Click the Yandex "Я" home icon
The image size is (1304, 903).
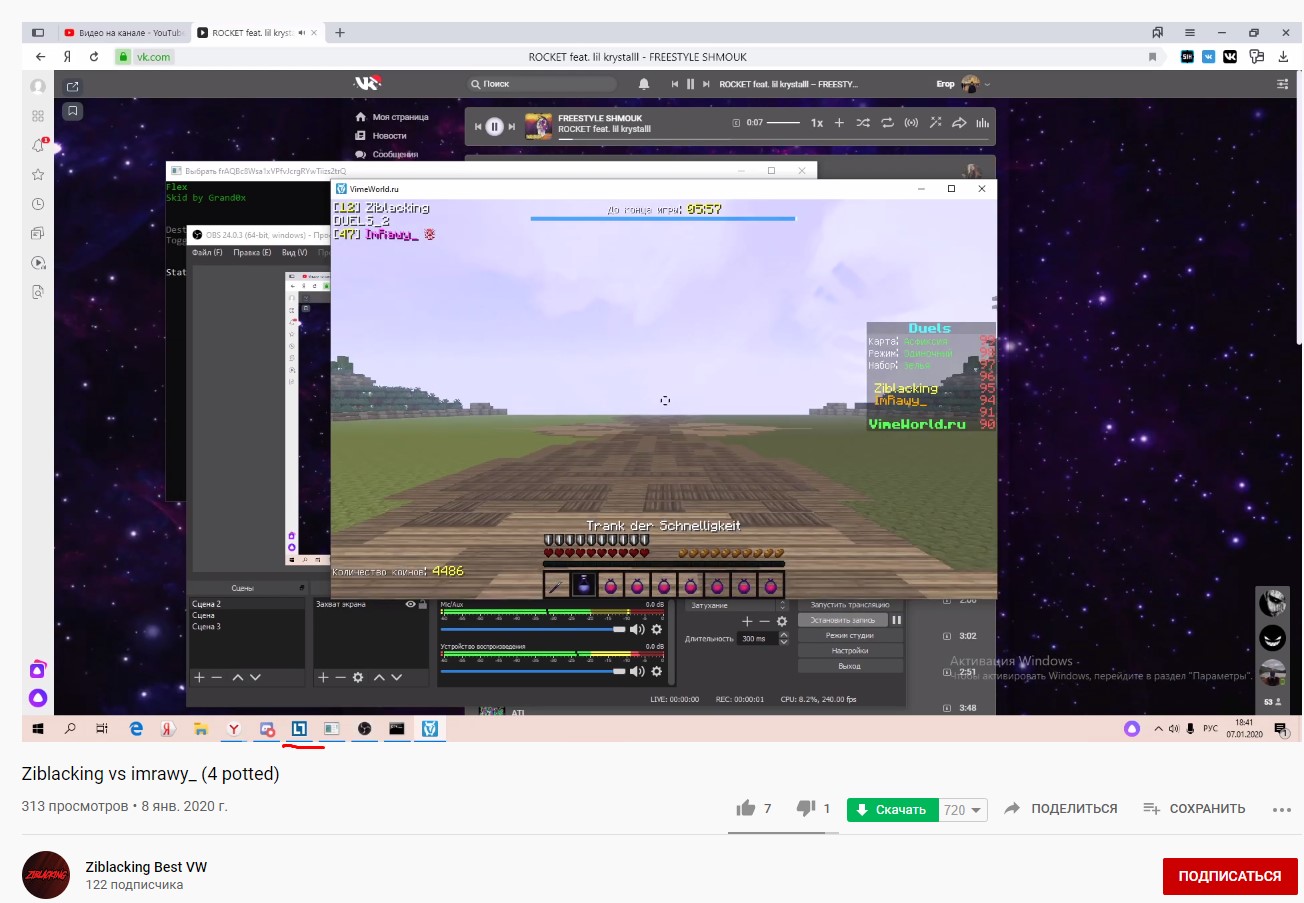coord(67,57)
